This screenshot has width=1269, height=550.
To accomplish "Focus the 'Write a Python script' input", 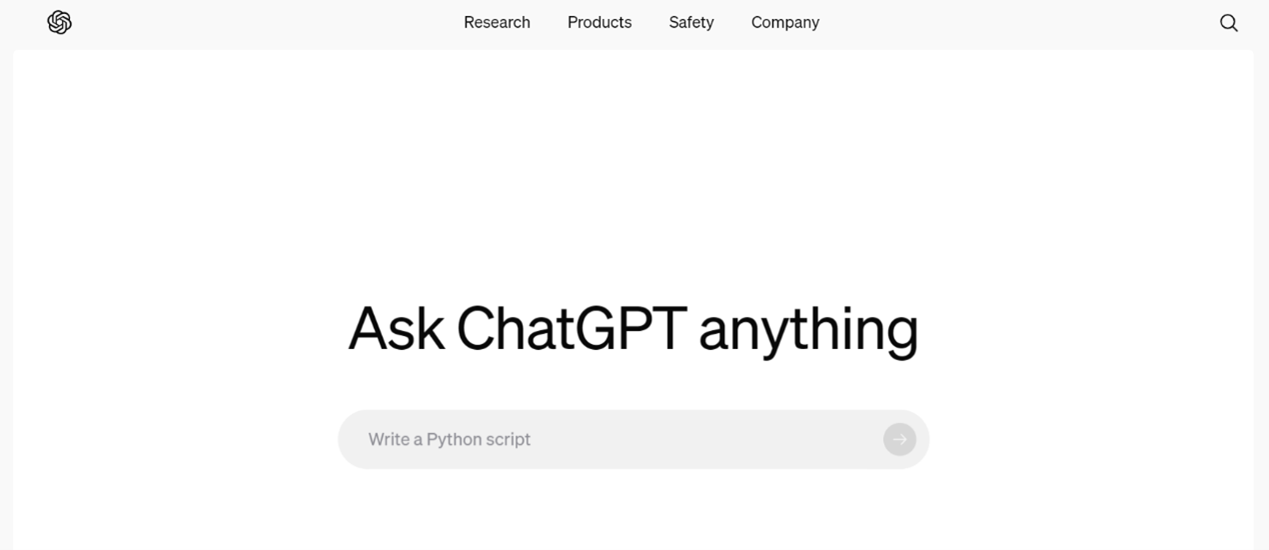I will coord(633,439).
